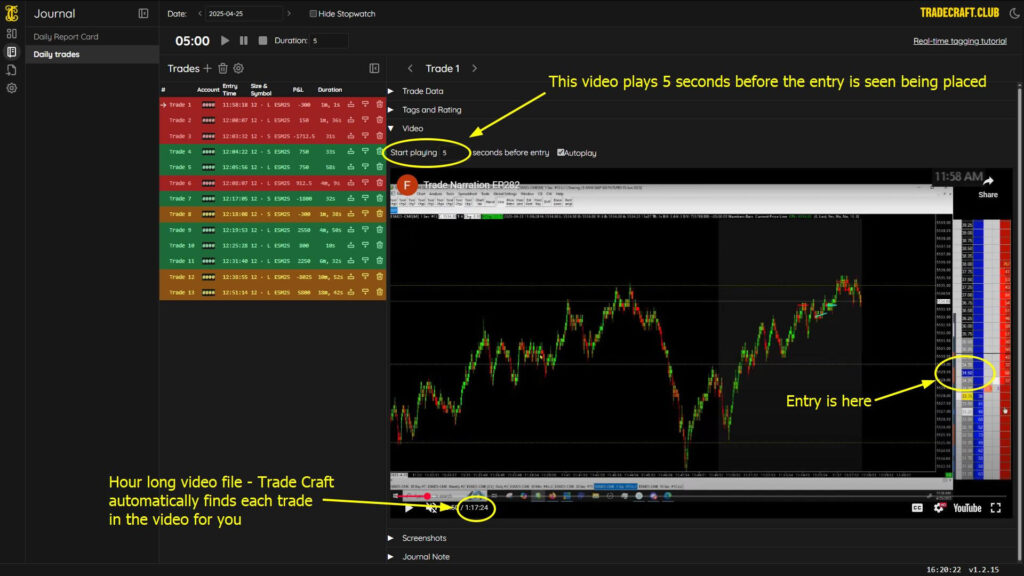Click the v1.2.15 version label
1024x576 pixels.
tap(984, 570)
